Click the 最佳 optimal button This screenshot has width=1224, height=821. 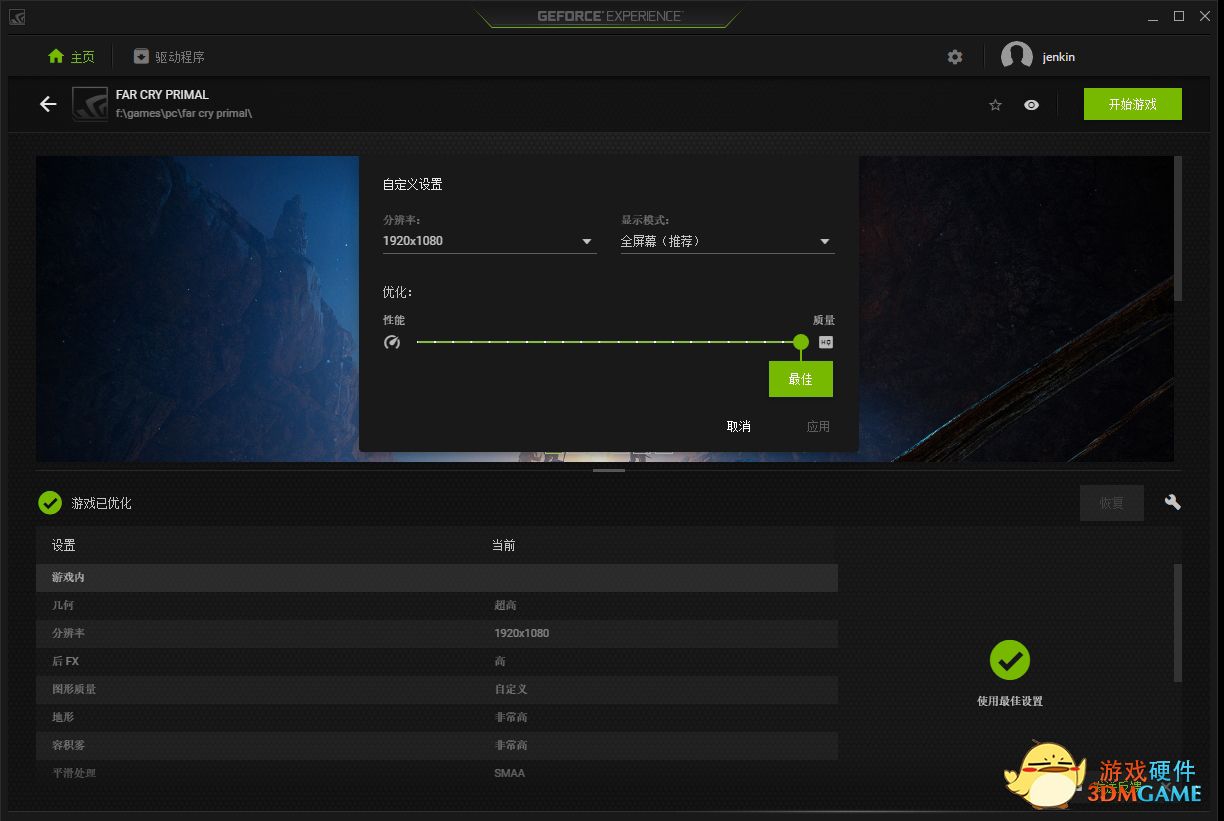pos(801,379)
